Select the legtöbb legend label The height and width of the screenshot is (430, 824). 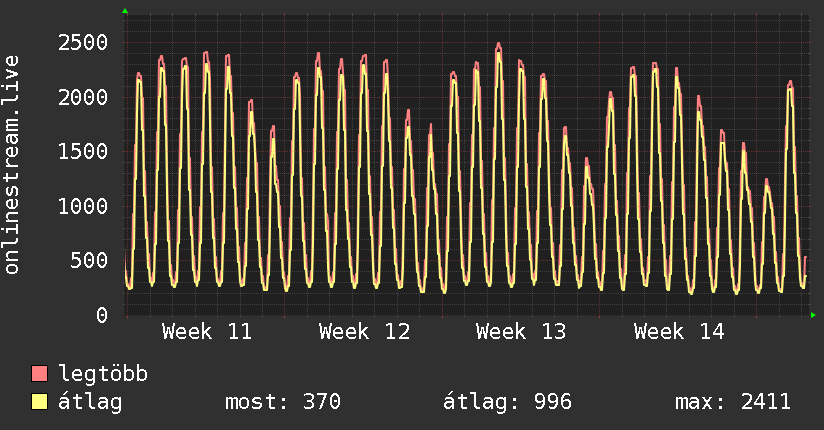(104, 375)
